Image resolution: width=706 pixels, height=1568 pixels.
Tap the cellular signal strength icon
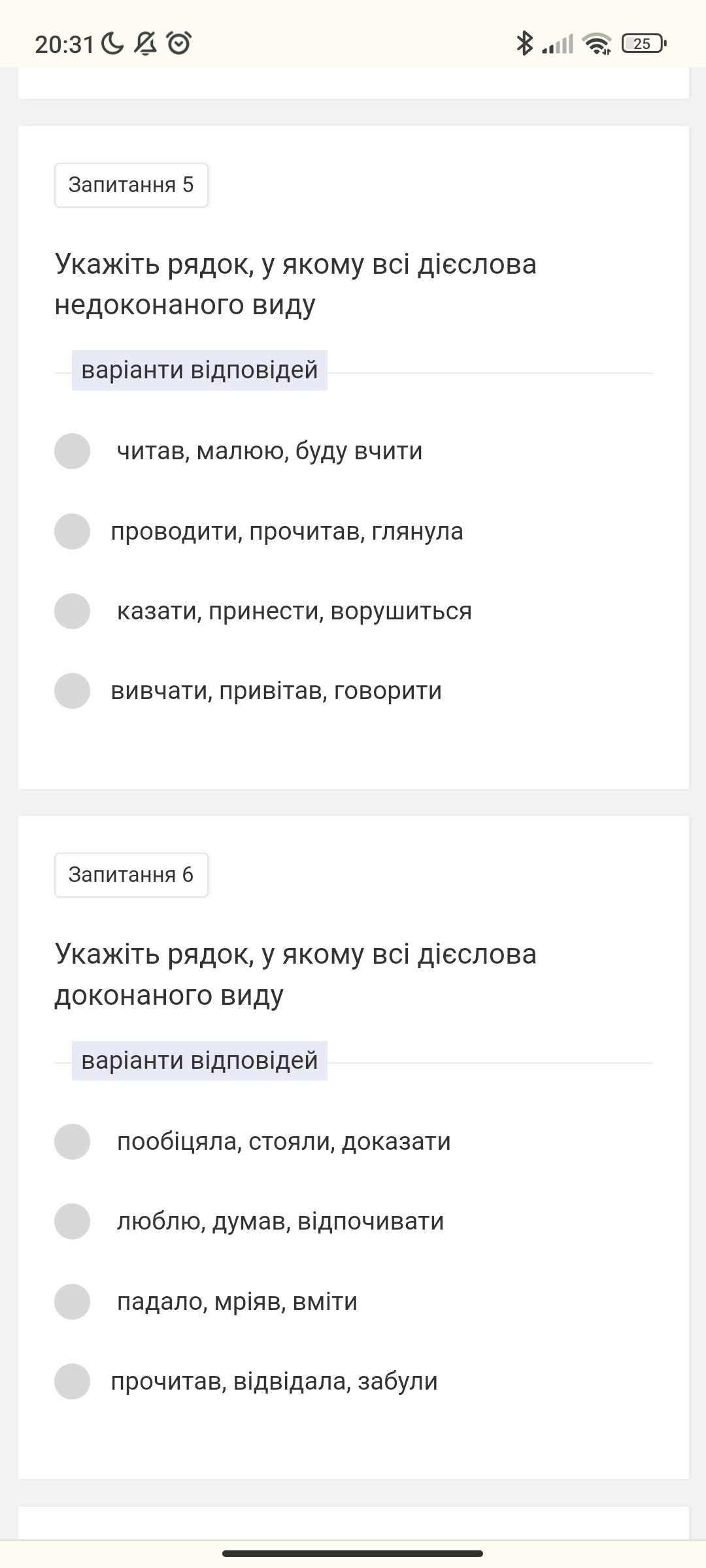coord(558,44)
